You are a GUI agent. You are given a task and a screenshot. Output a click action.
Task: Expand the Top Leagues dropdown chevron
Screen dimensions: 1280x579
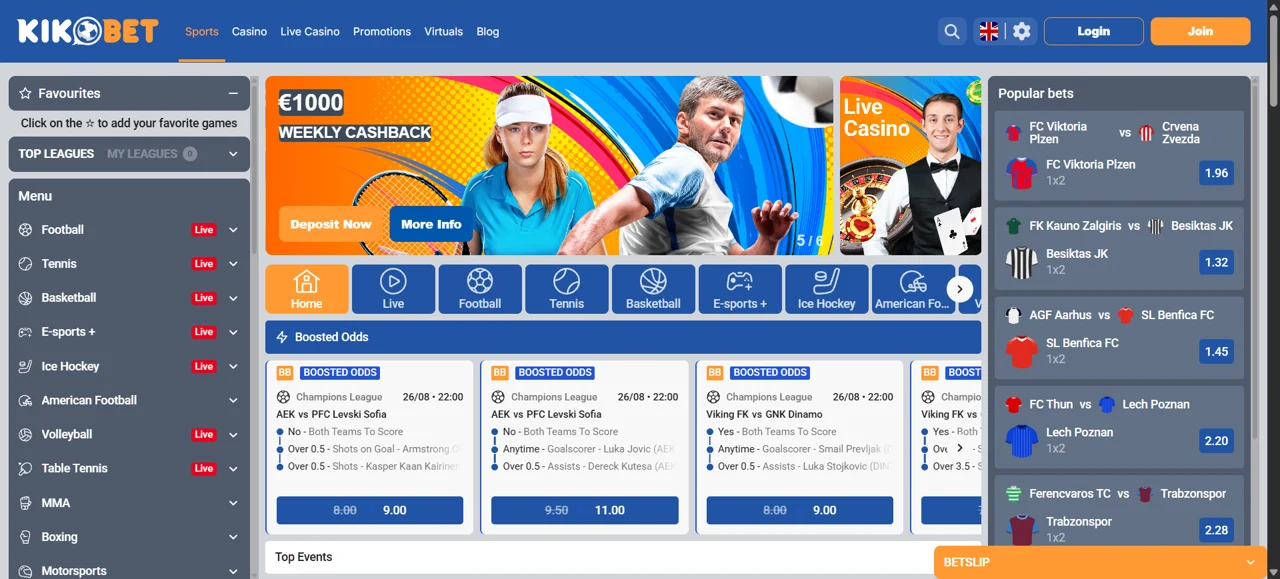click(x=233, y=154)
